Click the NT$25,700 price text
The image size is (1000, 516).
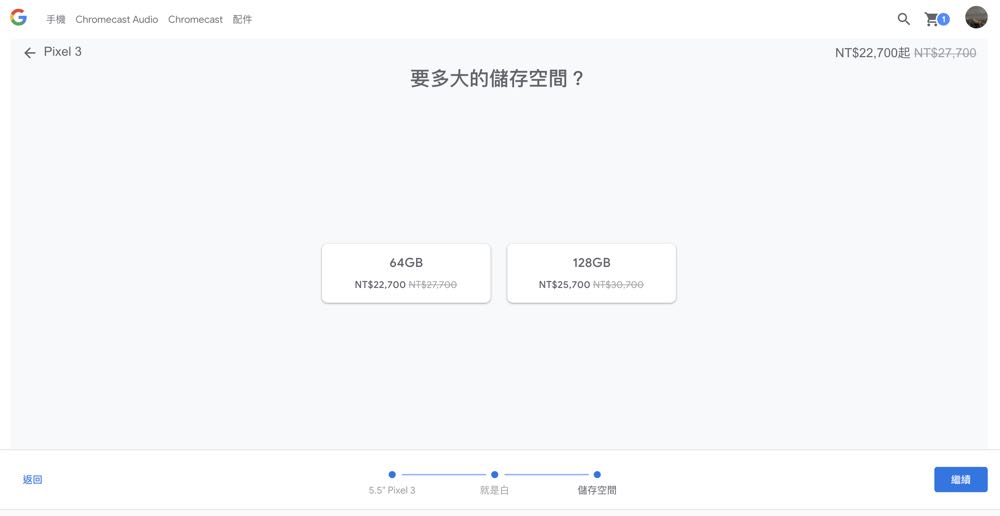[x=564, y=285]
